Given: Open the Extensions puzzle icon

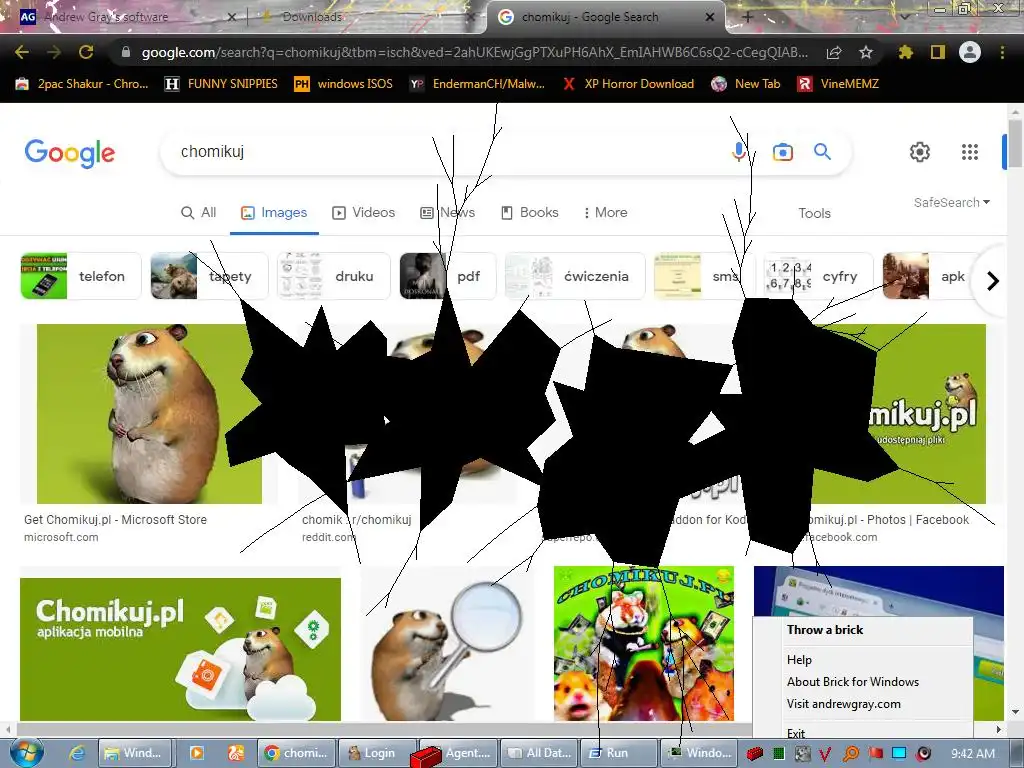Looking at the screenshot, I should click(905, 52).
